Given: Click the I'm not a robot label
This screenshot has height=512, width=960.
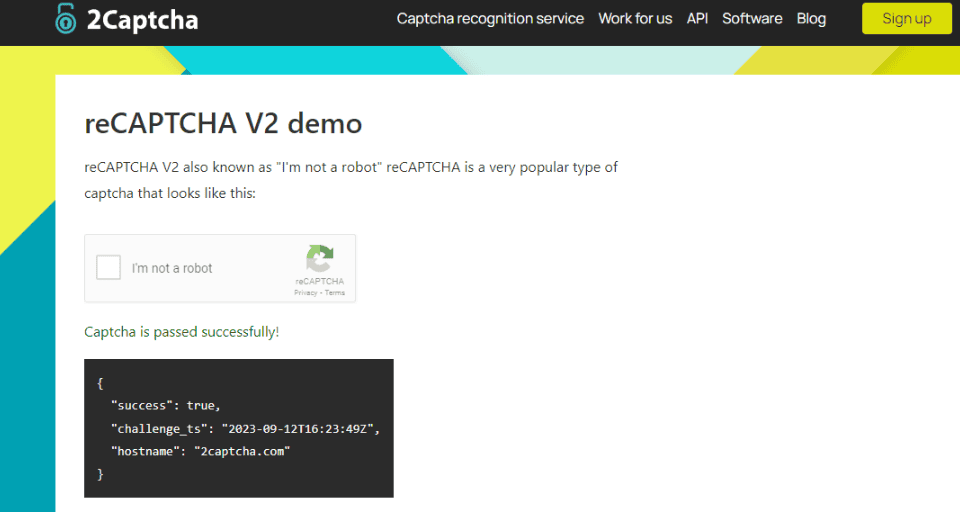Looking at the screenshot, I should click(x=172, y=268).
